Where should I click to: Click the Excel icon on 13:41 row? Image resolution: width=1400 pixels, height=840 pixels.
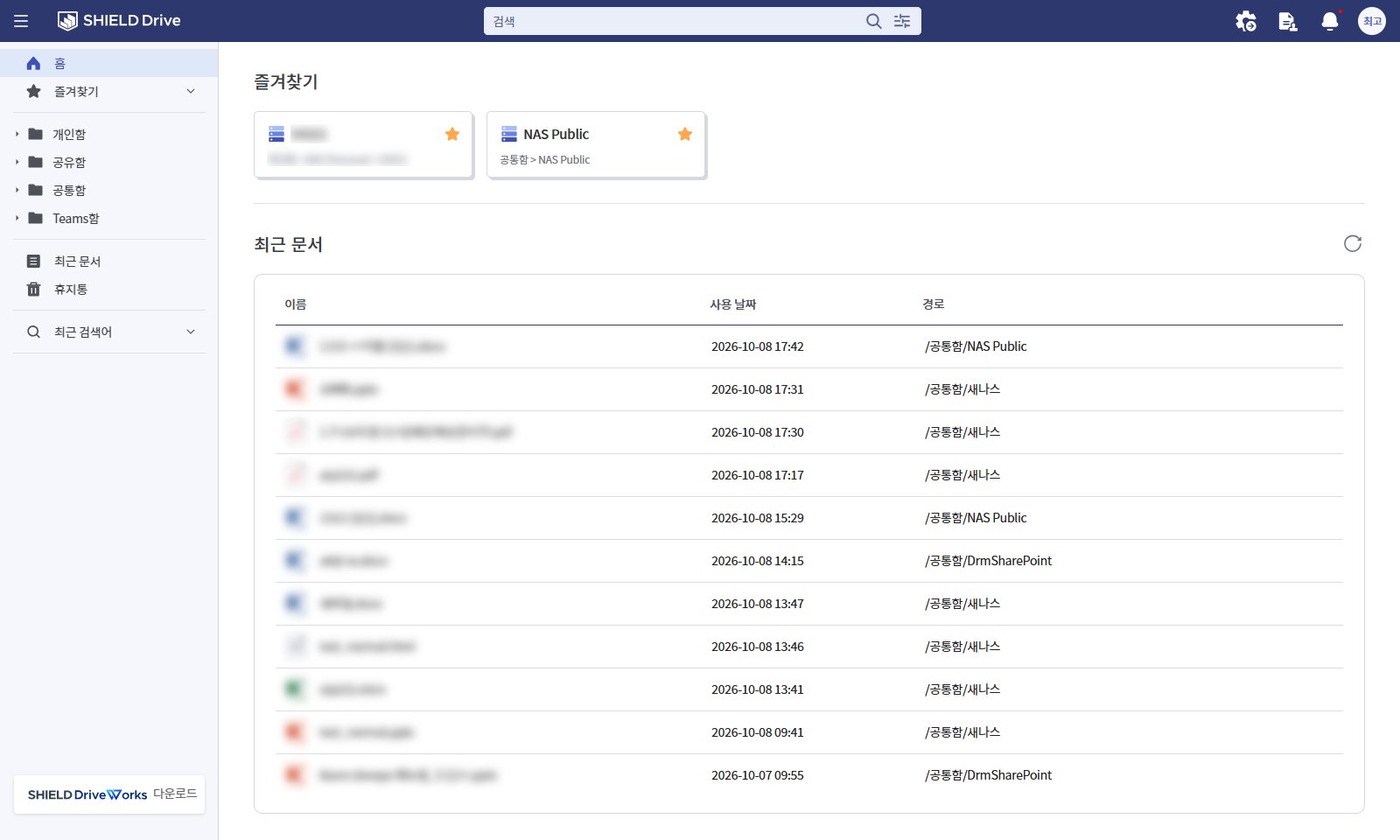pyautogui.click(x=295, y=689)
